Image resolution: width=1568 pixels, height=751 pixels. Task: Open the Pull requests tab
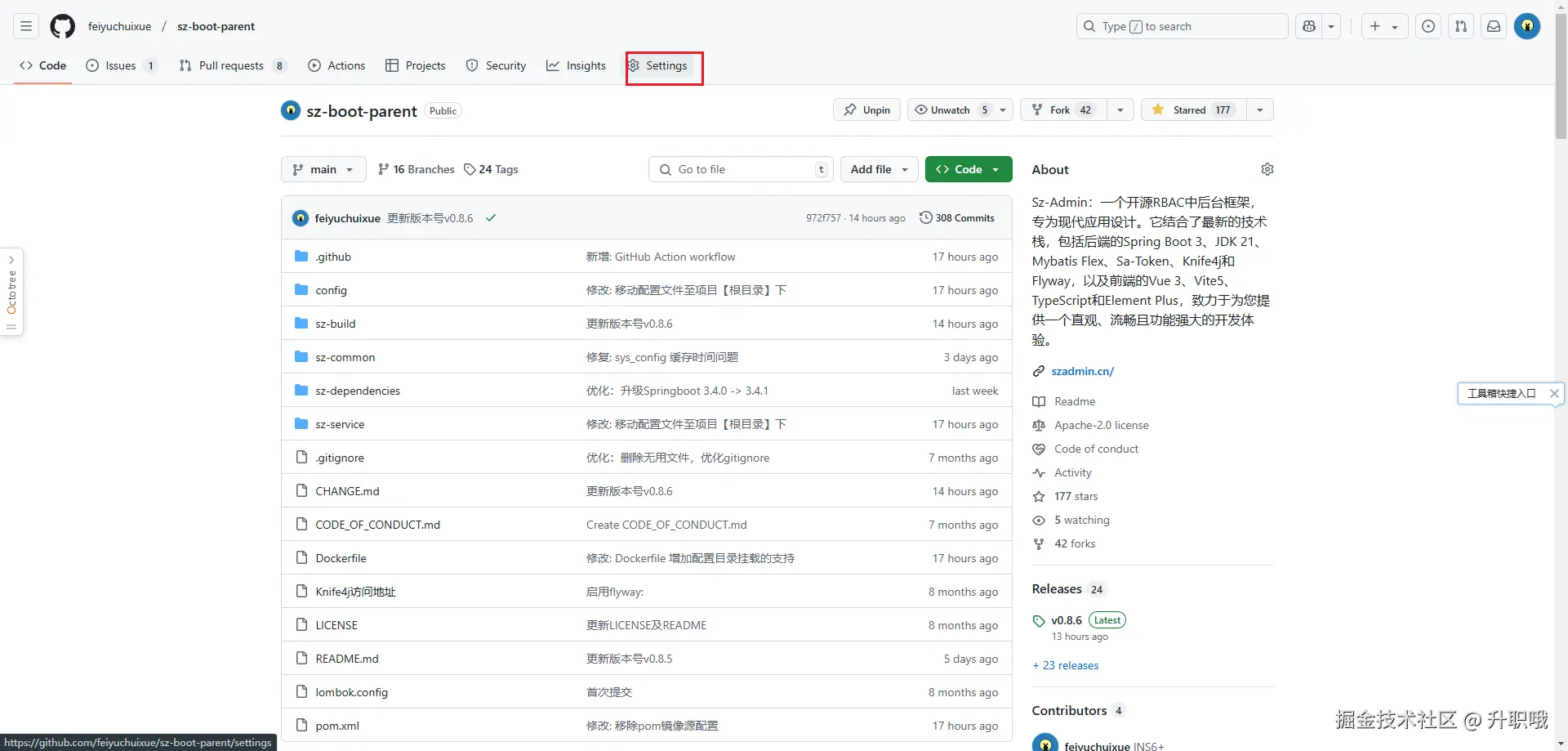point(233,65)
